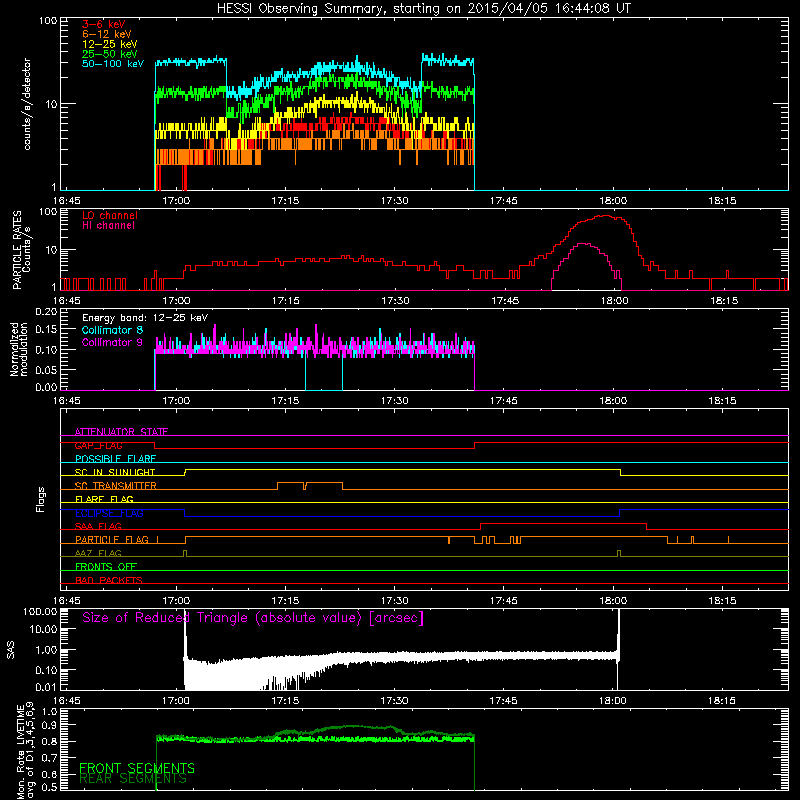Click the Flags axis title
This screenshot has width=800, height=800.
[40, 499]
